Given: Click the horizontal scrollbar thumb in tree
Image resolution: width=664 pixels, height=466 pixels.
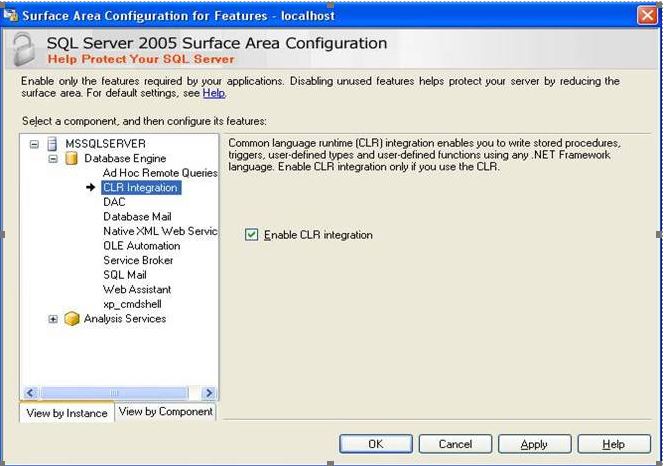Looking at the screenshot, I should (x=114, y=393).
